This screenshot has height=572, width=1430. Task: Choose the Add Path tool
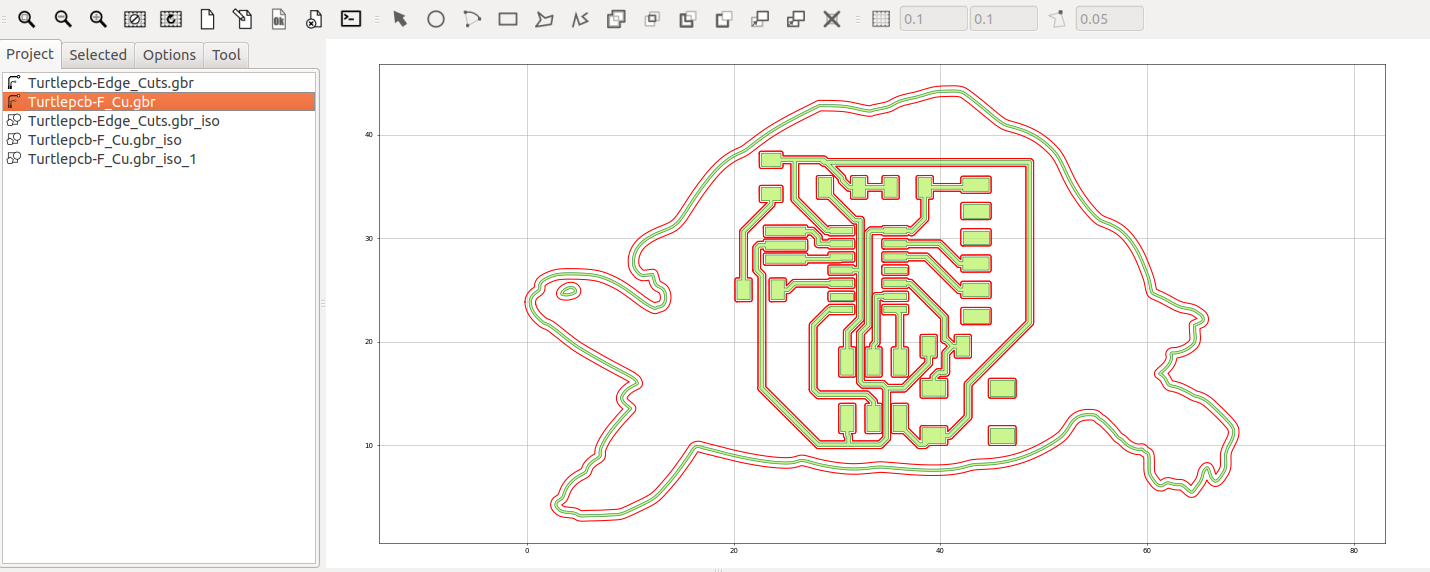pyautogui.click(x=580, y=18)
